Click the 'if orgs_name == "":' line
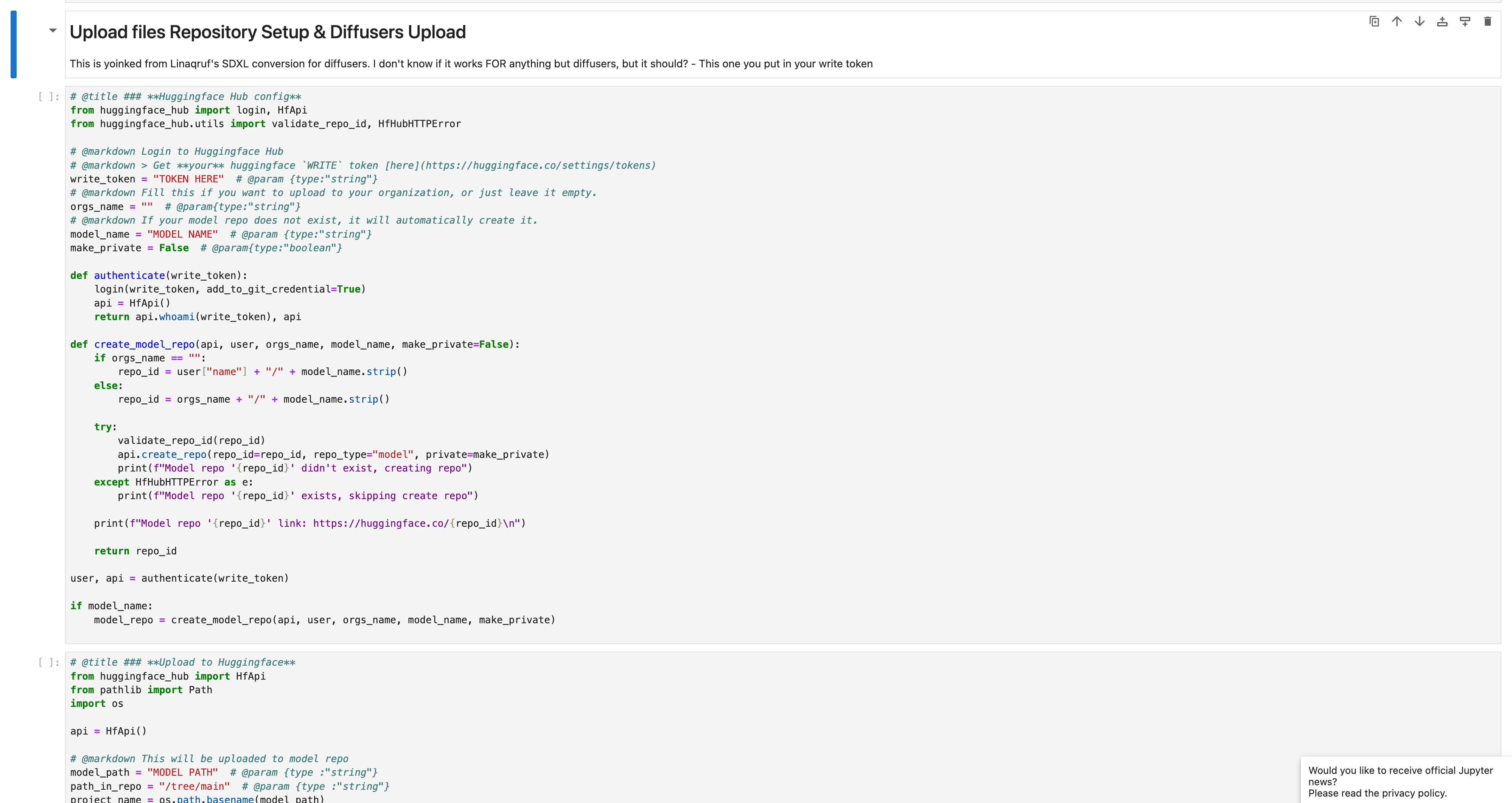1512x803 pixels. click(x=150, y=358)
